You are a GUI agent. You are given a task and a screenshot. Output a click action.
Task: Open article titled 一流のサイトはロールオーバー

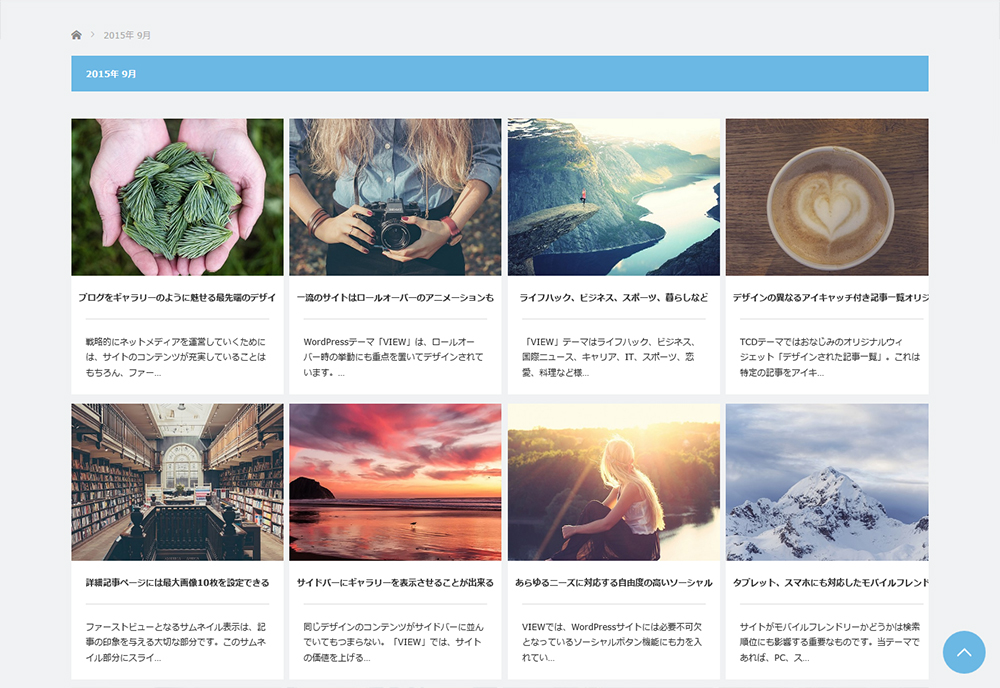click(395, 298)
